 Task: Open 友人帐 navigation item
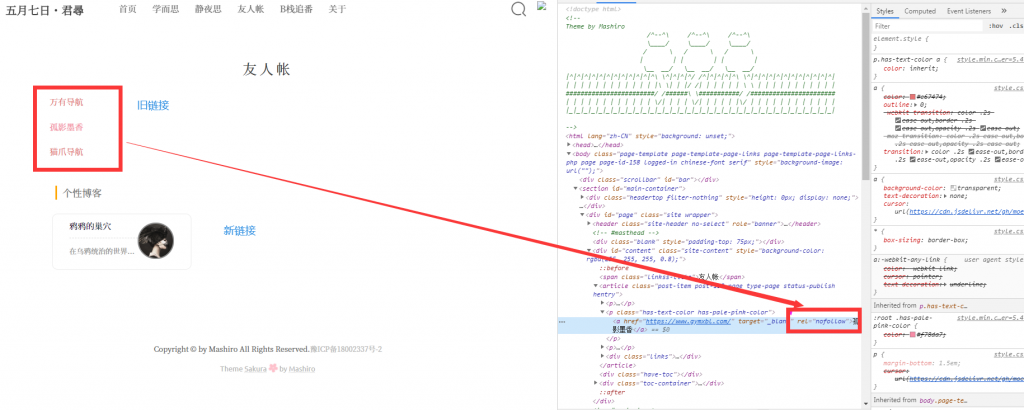pos(251,9)
